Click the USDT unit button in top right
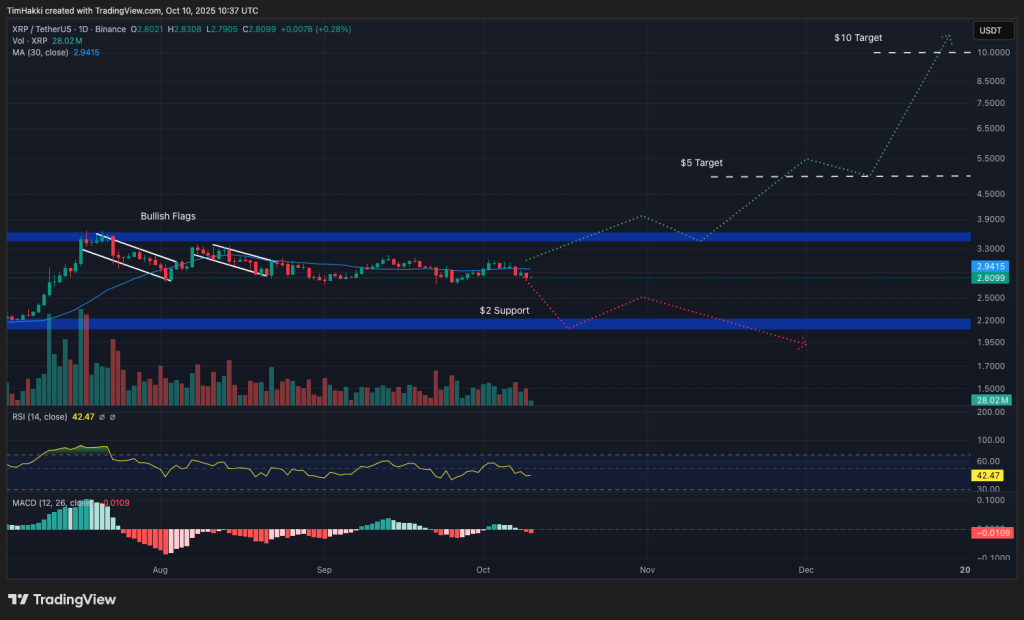The image size is (1024, 620). pos(992,30)
